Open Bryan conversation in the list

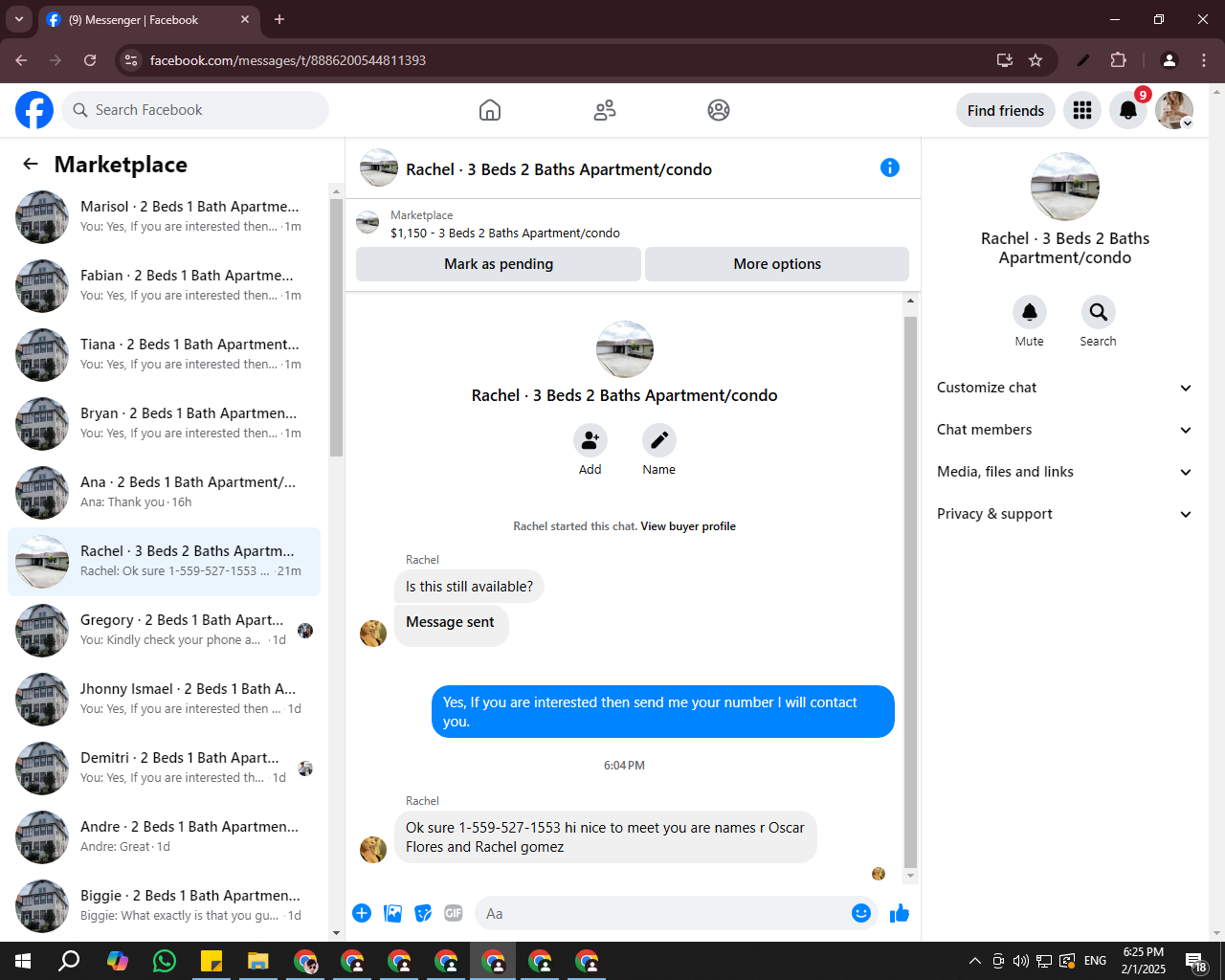tap(165, 423)
